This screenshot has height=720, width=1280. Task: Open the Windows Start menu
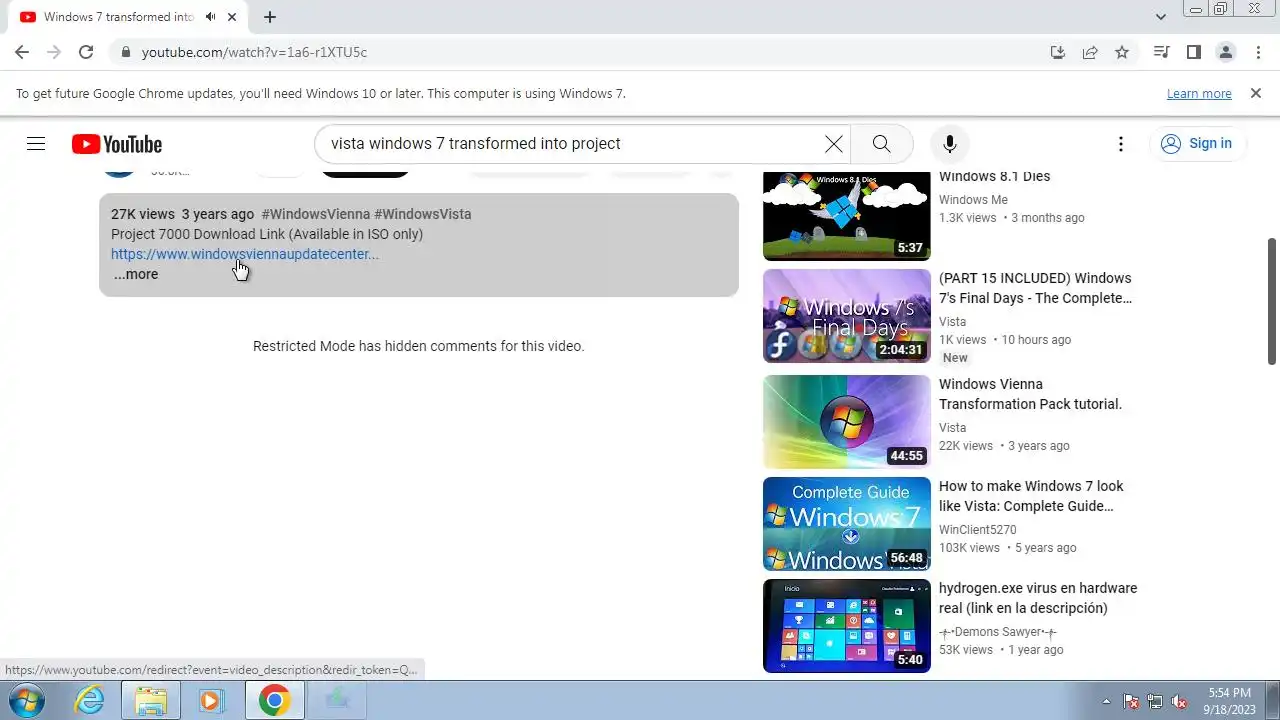(x=24, y=701)
